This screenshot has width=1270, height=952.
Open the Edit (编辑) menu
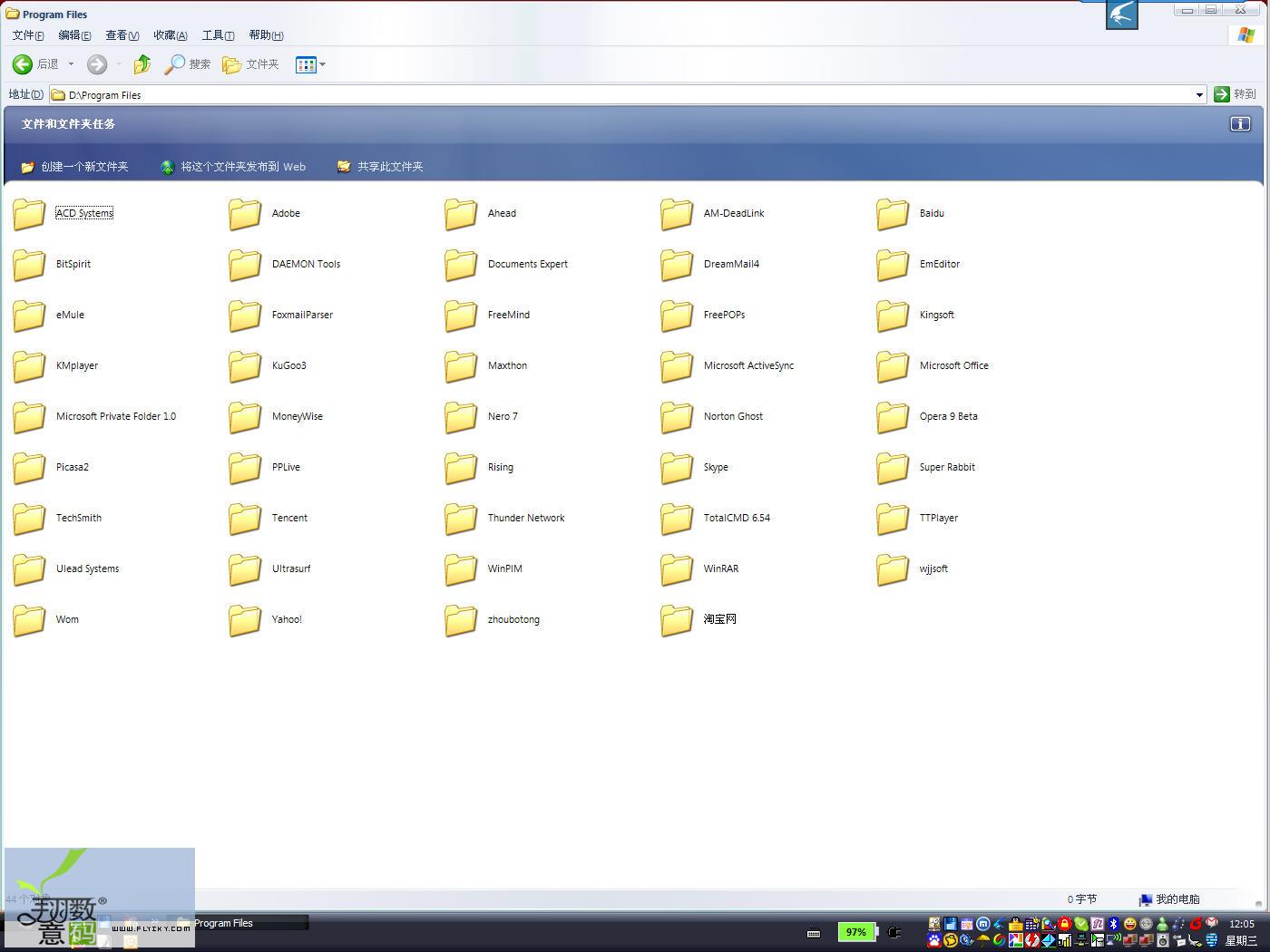point(74,35)
